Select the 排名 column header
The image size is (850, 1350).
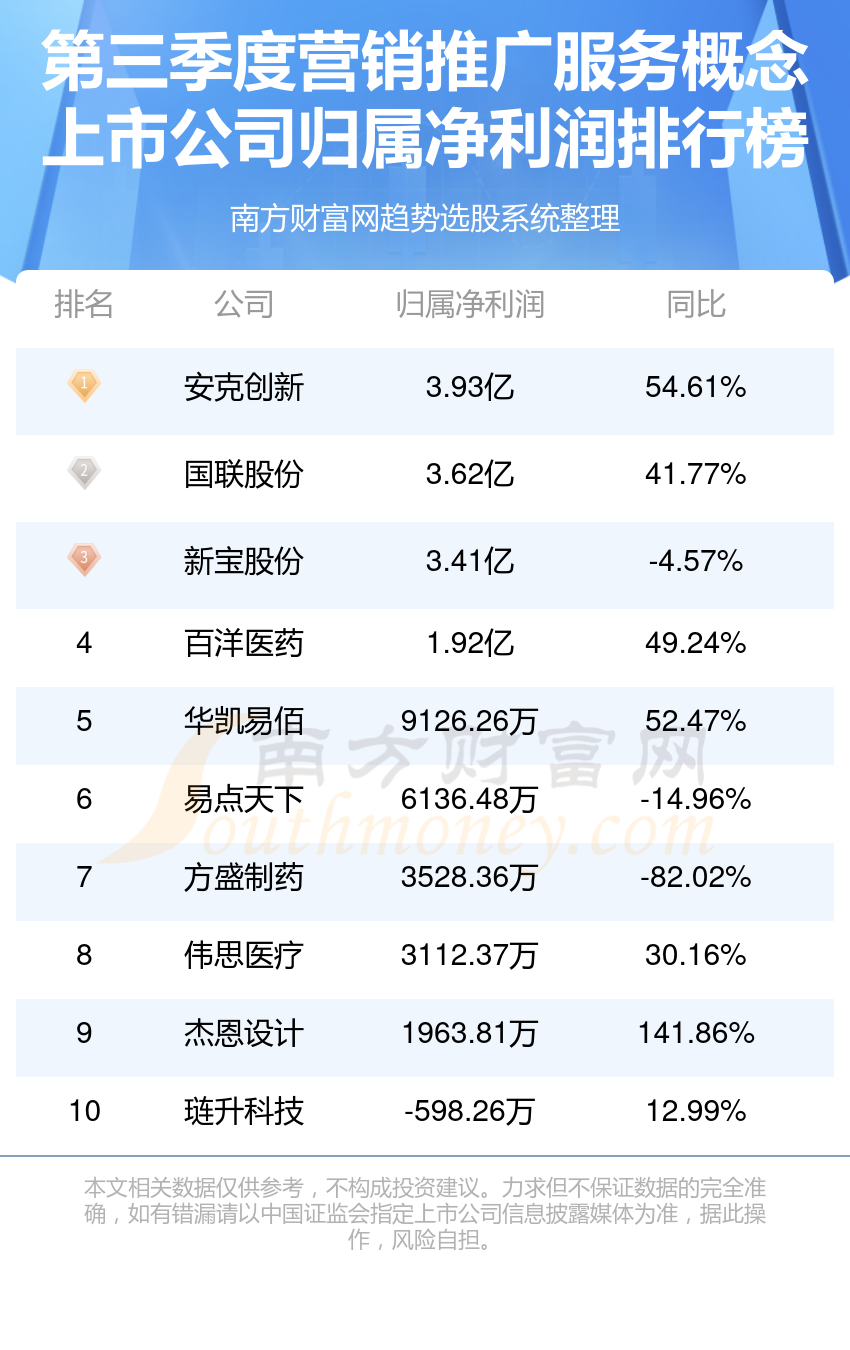coord(84,304)
